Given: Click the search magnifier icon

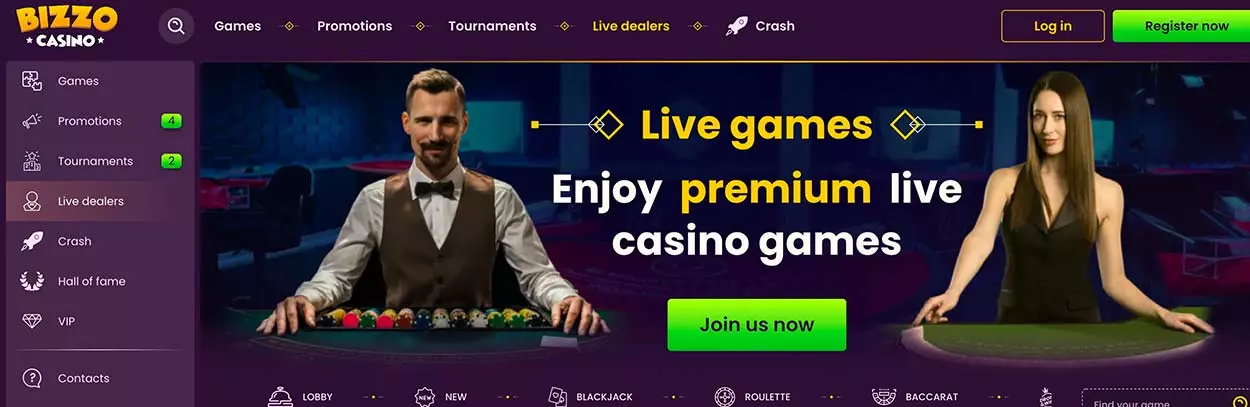Looking at the screenshot, I should (x=176, y=26).
